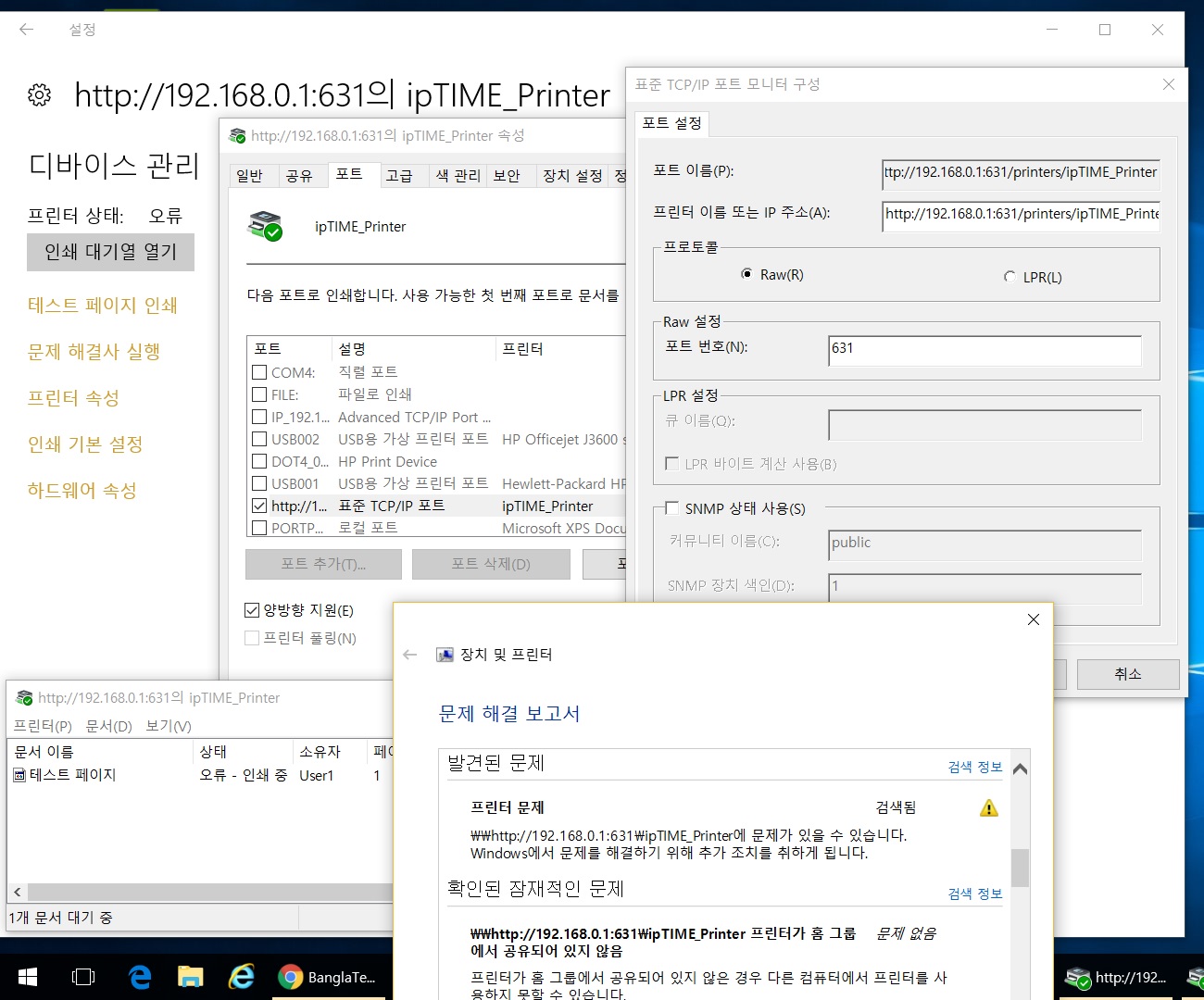The image size is (1204, 1000).
Task: Click the 테스트 페이지 인쇄 link
Action: (x=103, y=306)
